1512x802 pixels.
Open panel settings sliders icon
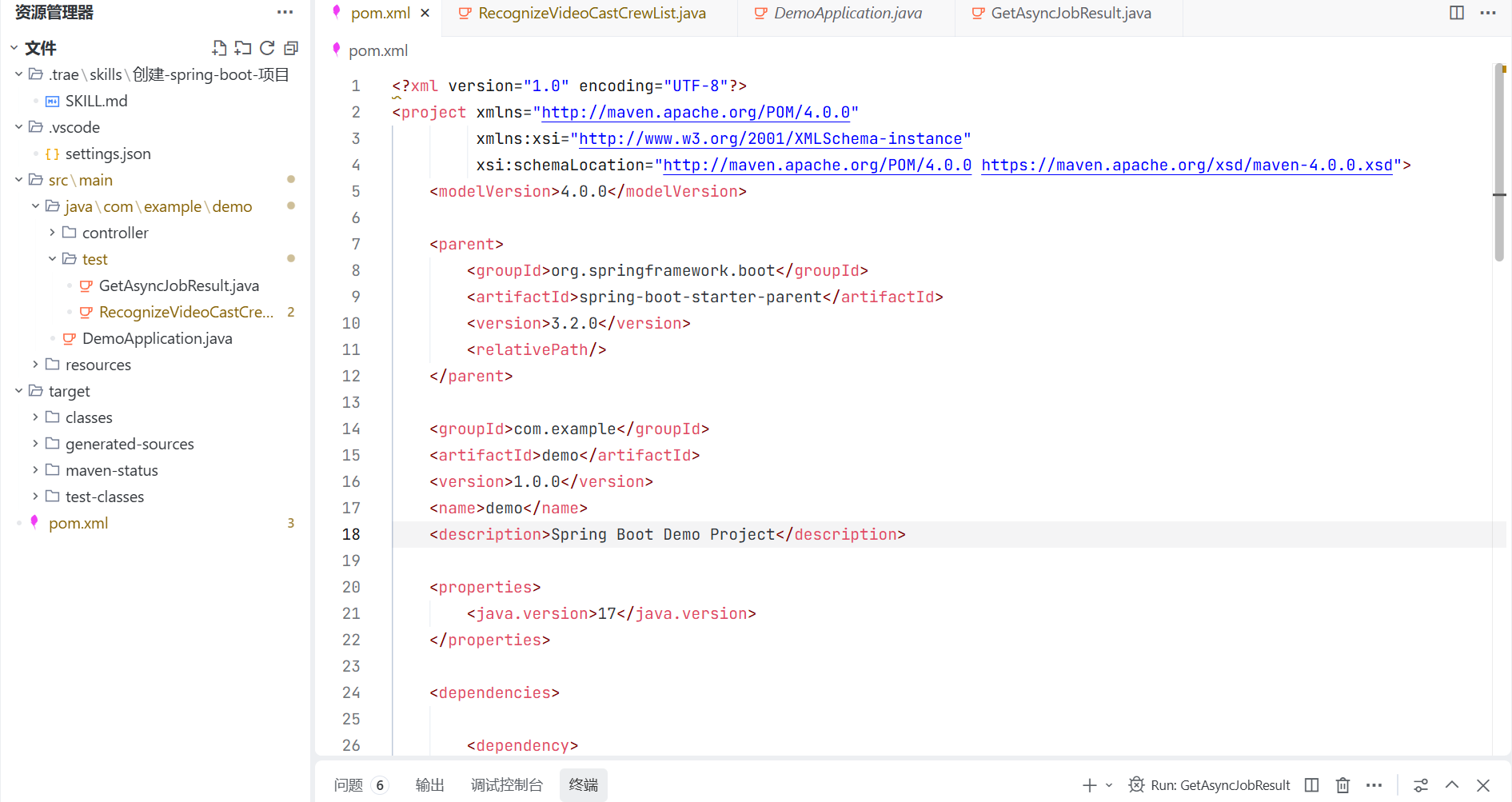click(x=1421, y=785)
